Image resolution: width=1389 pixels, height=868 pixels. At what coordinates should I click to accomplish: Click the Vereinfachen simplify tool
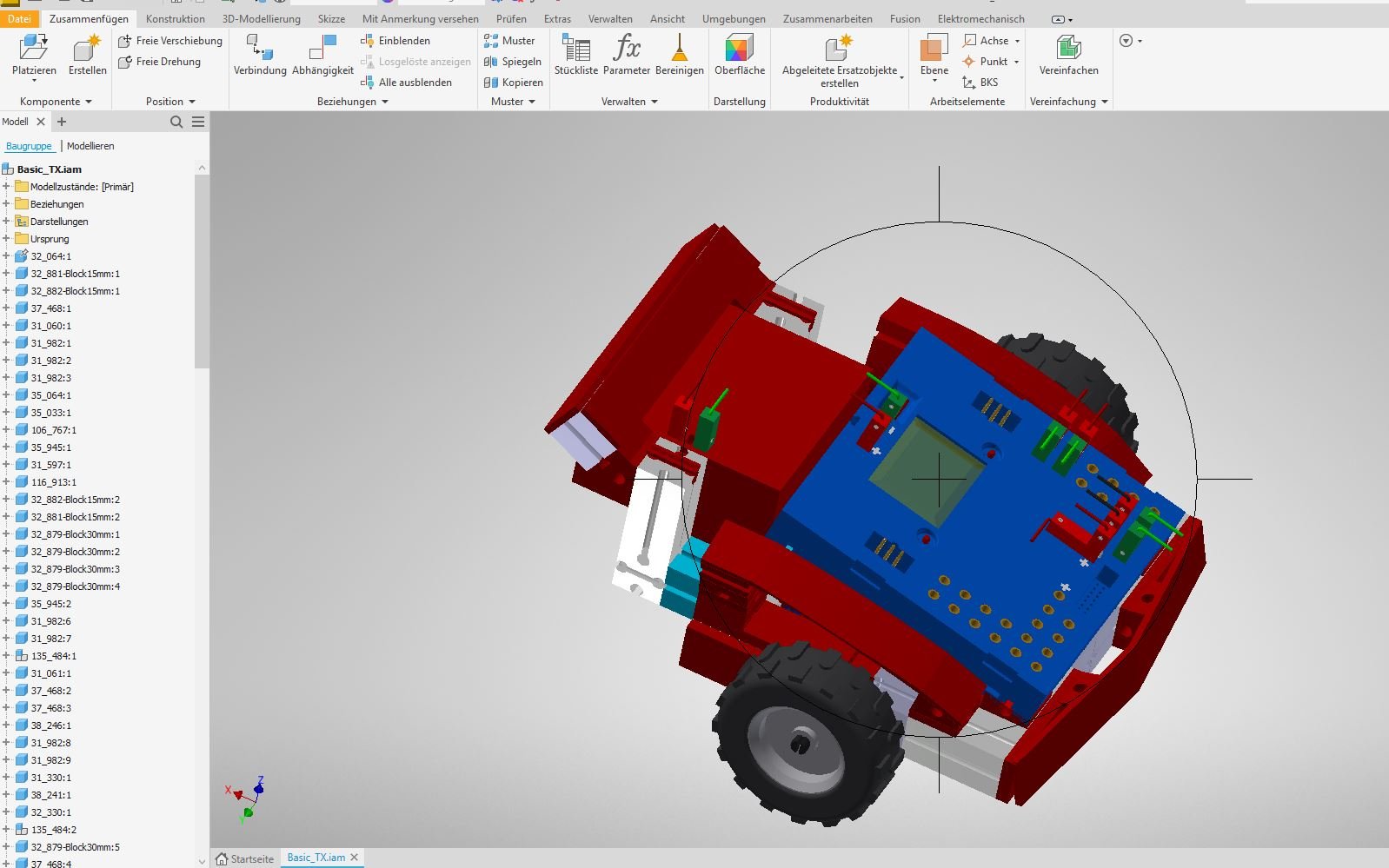(1068, 56)
